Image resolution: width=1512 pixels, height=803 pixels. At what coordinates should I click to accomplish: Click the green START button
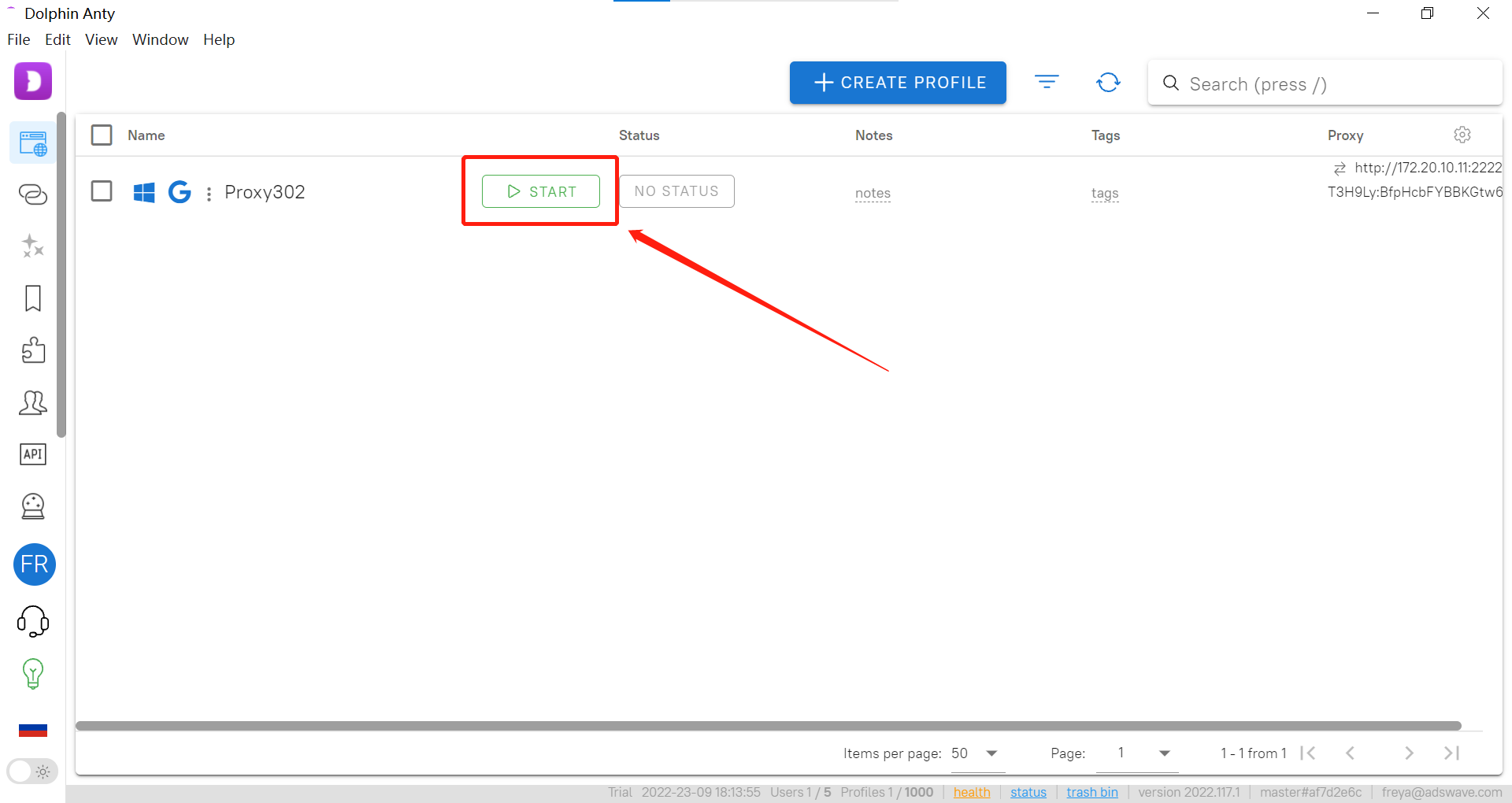pos(541,191)
